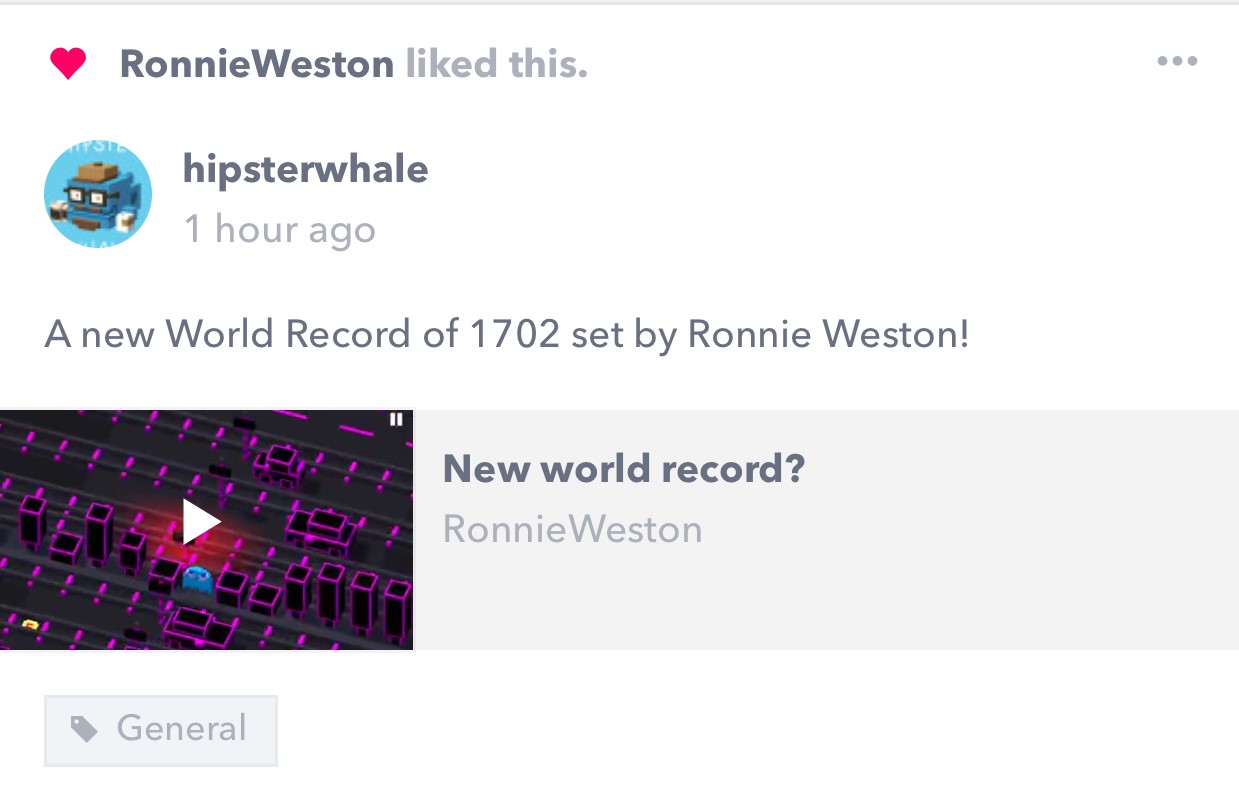Select the General tag

[x=161, y=730]
